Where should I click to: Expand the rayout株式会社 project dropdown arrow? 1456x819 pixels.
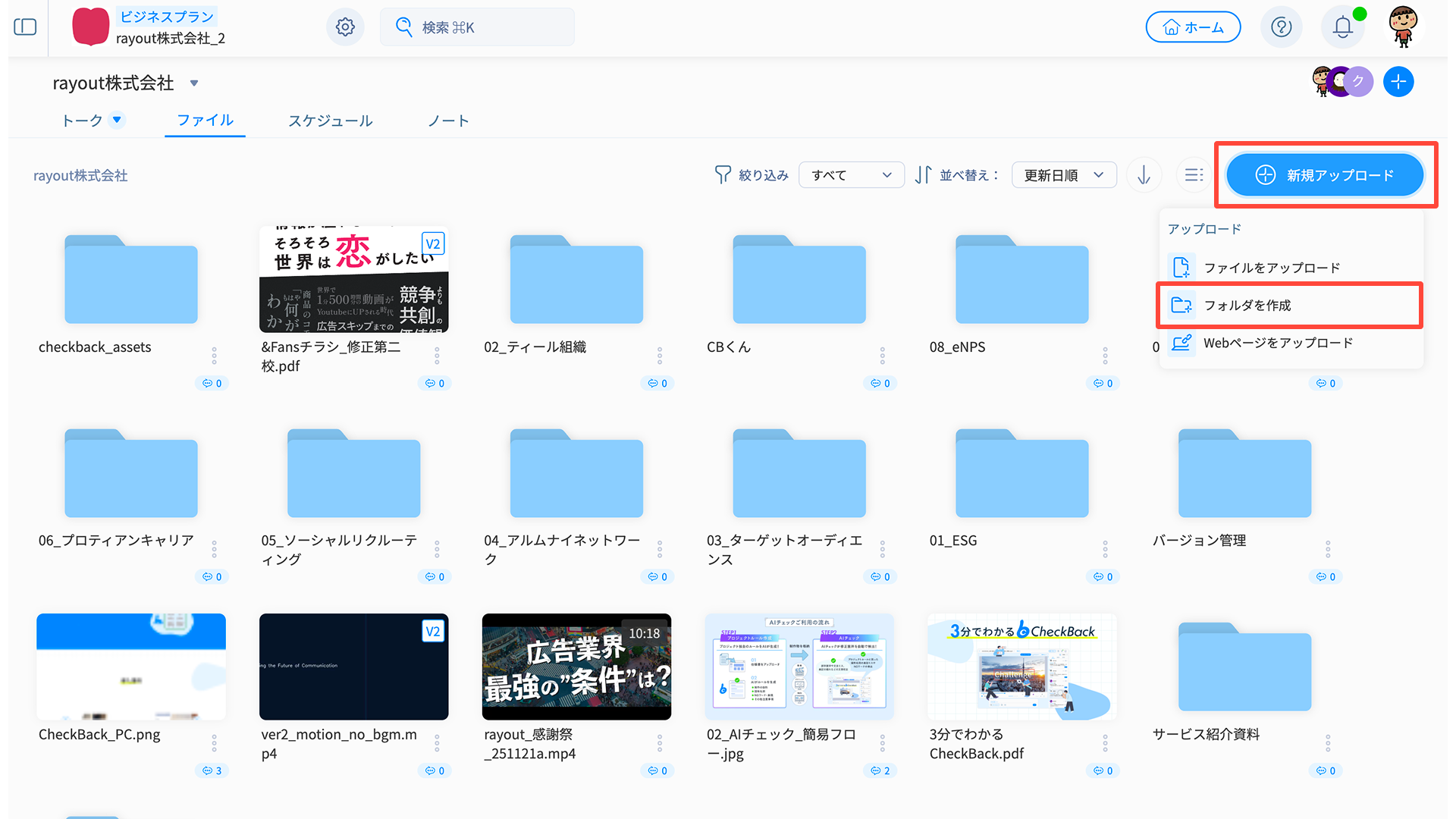tap(194, 83)
